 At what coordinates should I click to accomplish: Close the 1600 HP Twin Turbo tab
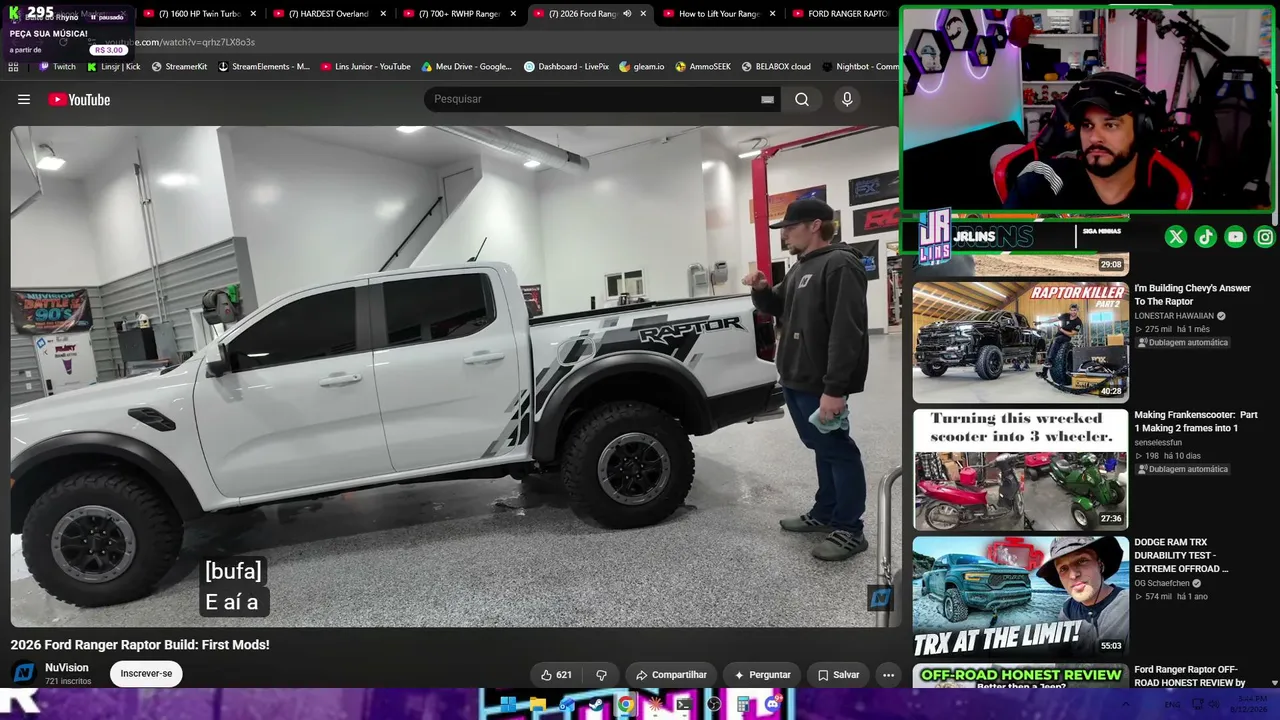253,14
